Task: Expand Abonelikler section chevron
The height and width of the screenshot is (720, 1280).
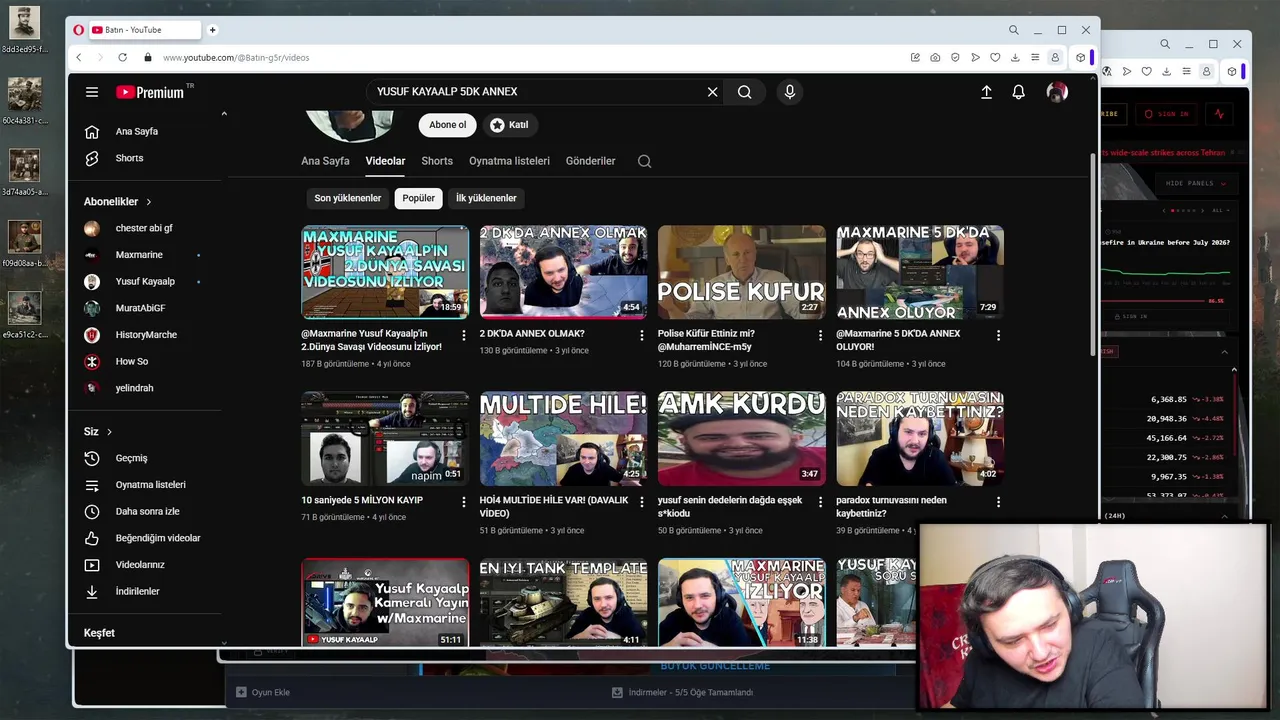Action: [x=149, y=202]
